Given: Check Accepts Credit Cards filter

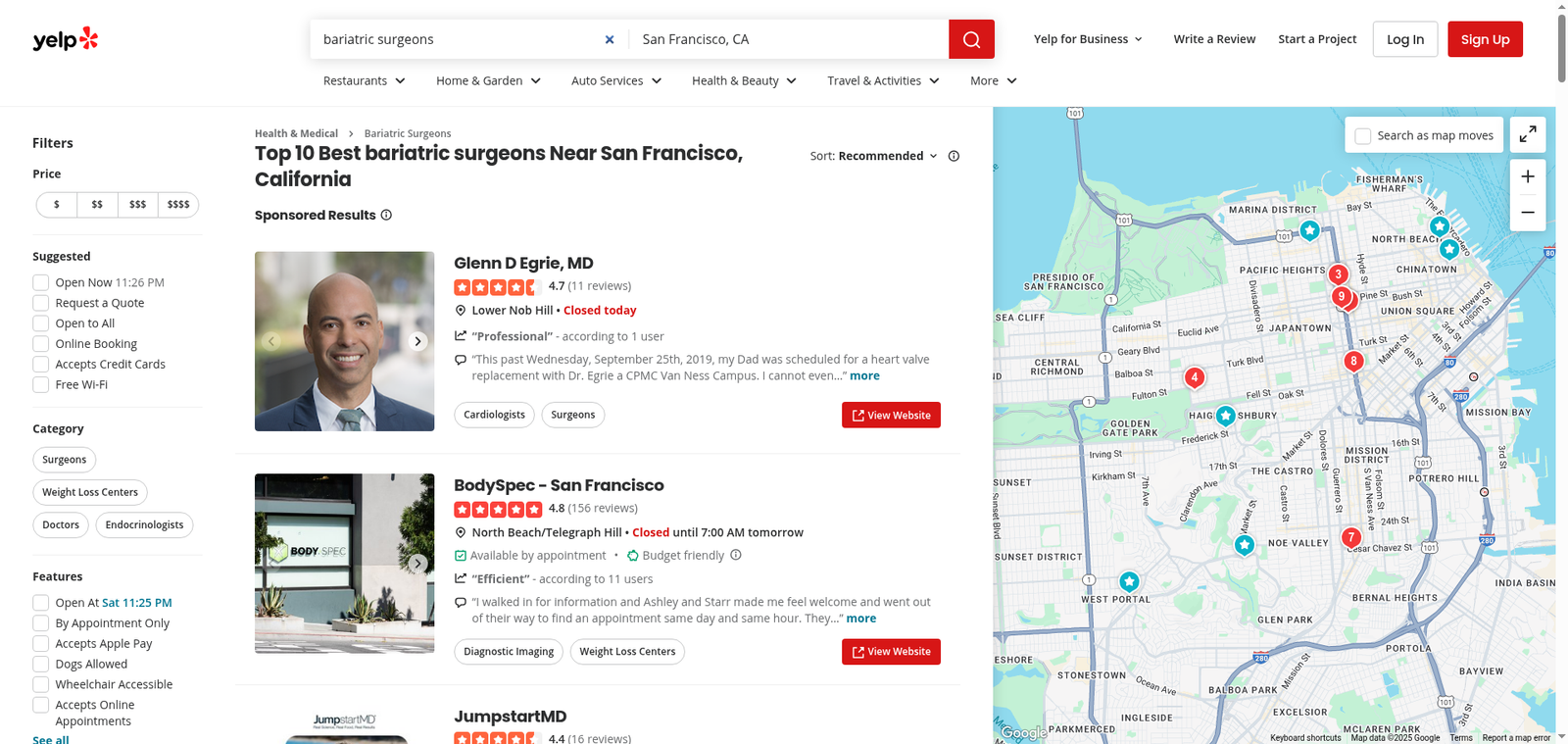Looking at the screenshot, I should (41, 365).
